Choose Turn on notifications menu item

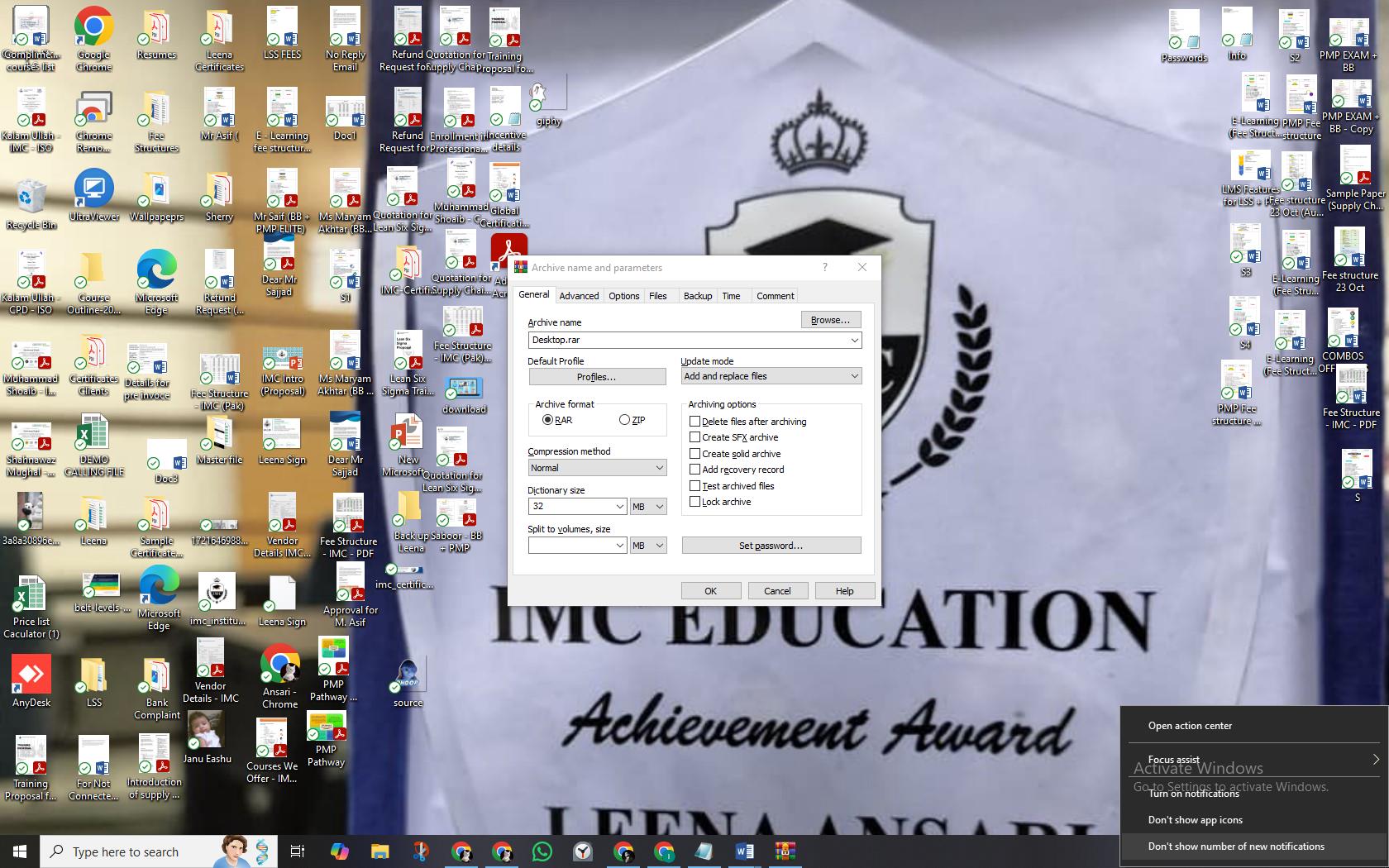1254,794
